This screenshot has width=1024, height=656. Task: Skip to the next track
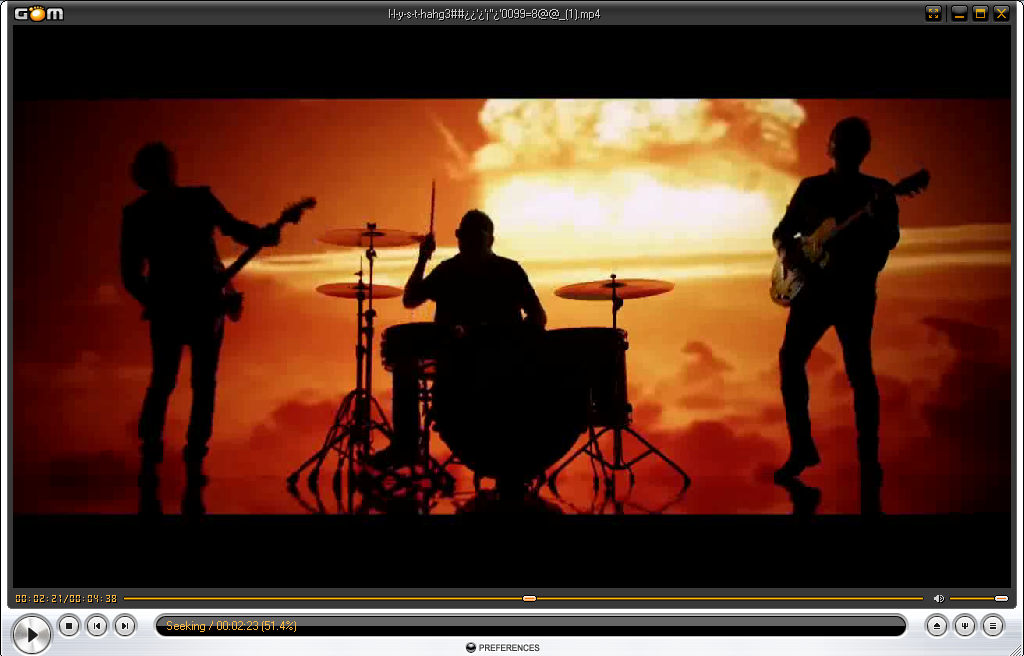pyautogui.click(x=125, y=626)
